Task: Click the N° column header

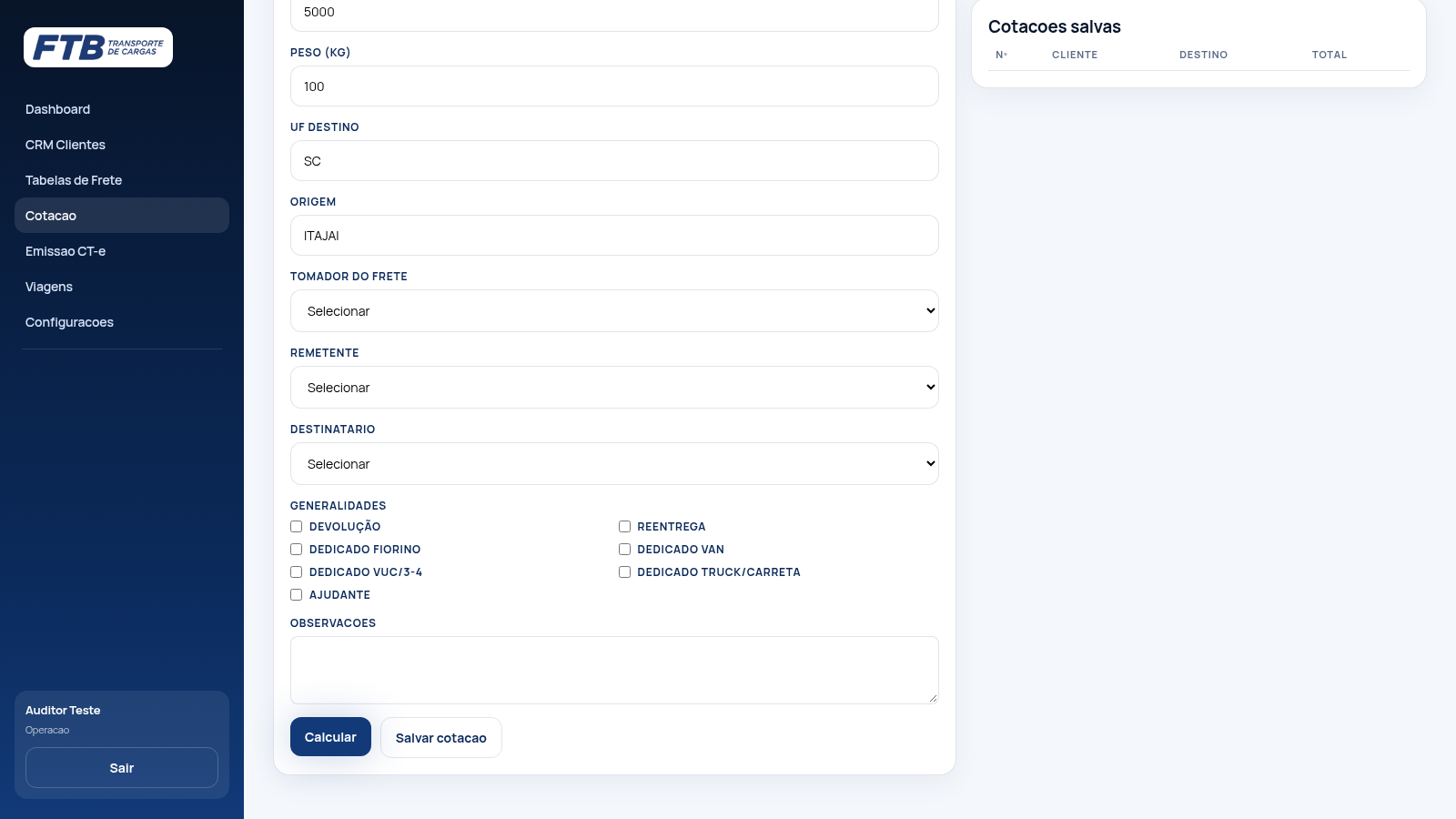Action: point(1001,55)
